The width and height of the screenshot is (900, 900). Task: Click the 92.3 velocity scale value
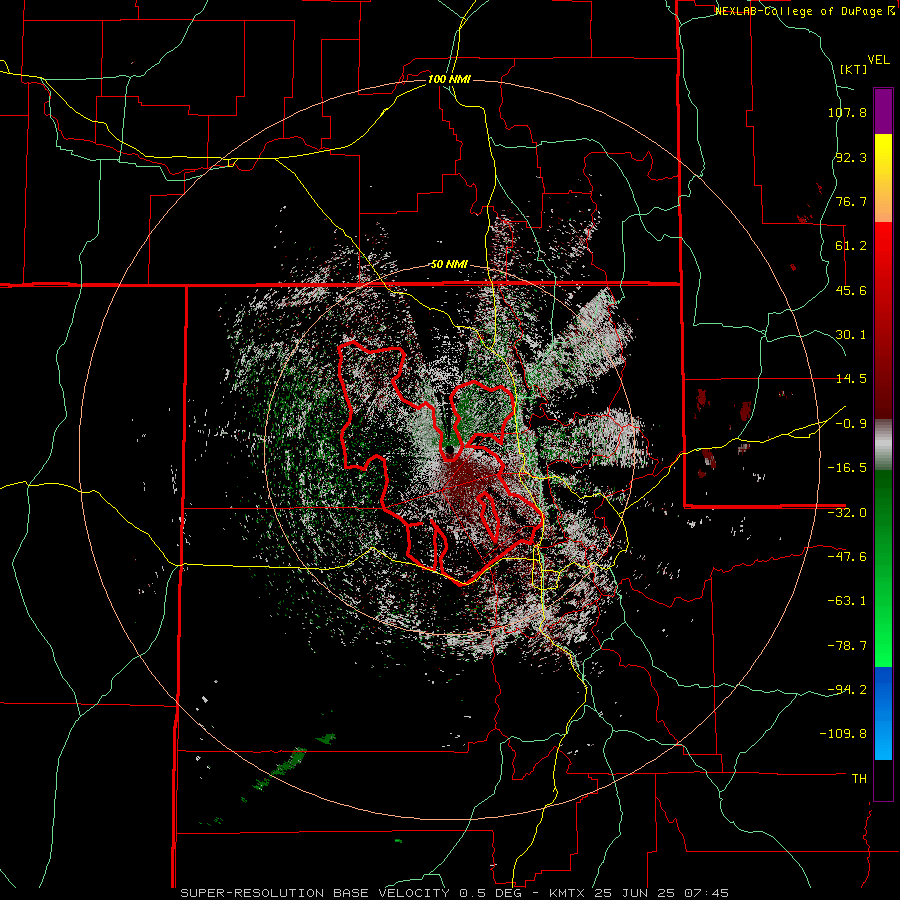(x=851, y=157)
